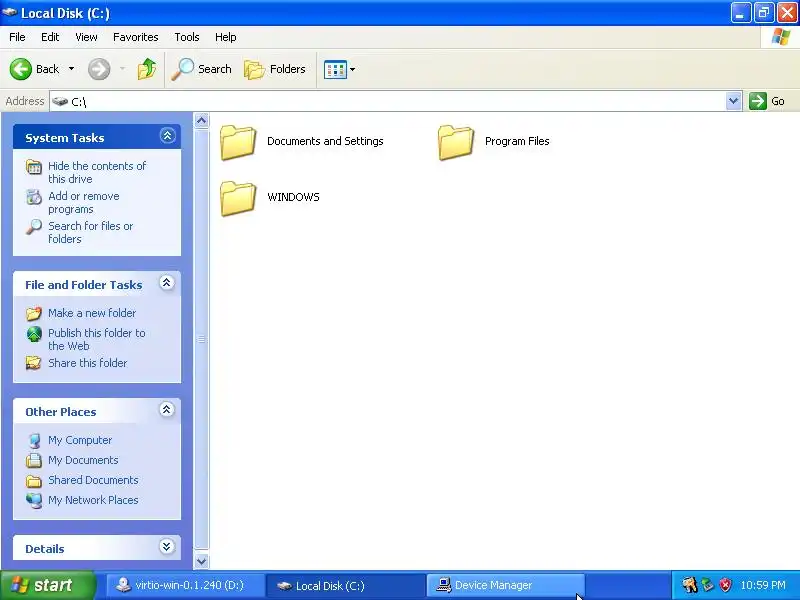Click the Program Files folder name
This screenshot has width=800, height=600.
517,141
